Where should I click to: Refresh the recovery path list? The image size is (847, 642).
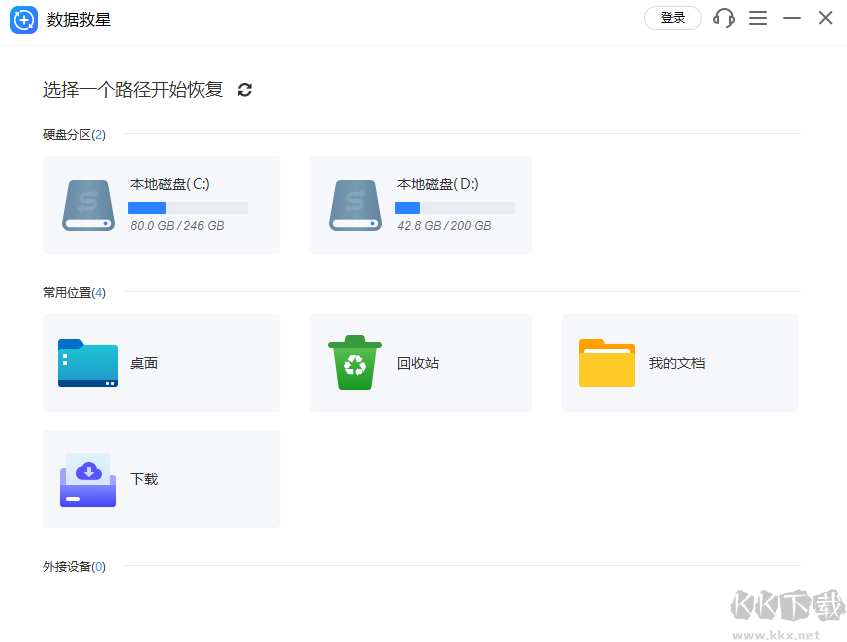[245, 89]
